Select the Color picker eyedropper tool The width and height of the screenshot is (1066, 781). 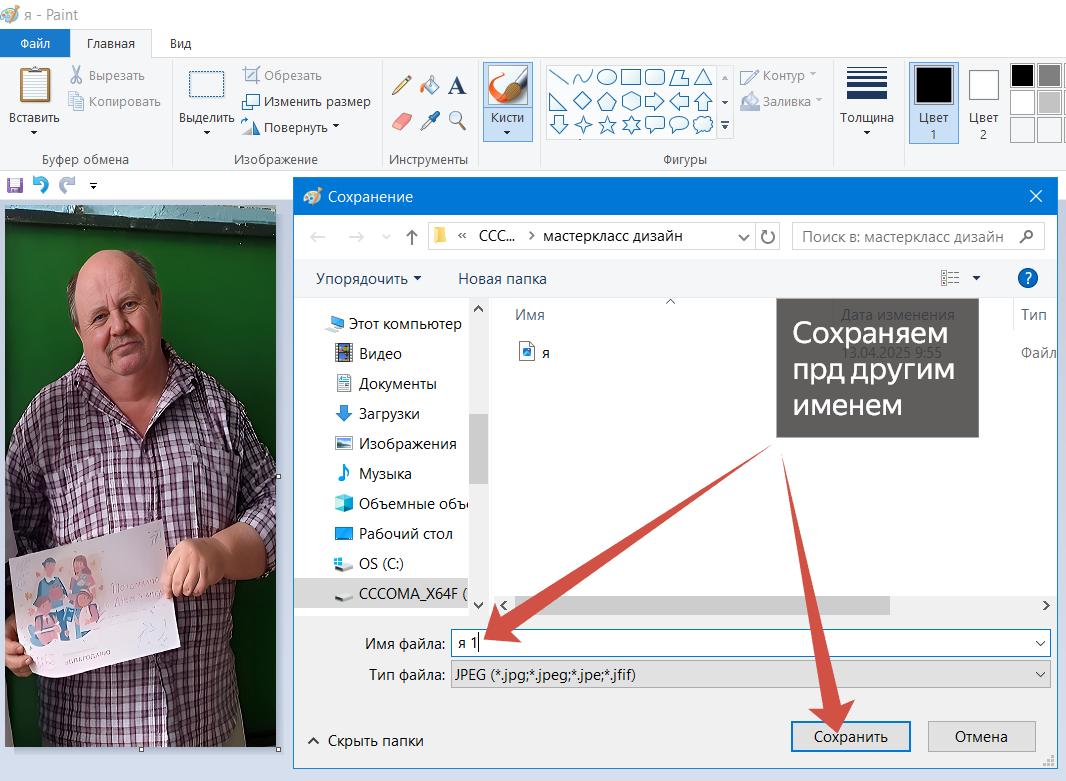[x=430, y=121]
